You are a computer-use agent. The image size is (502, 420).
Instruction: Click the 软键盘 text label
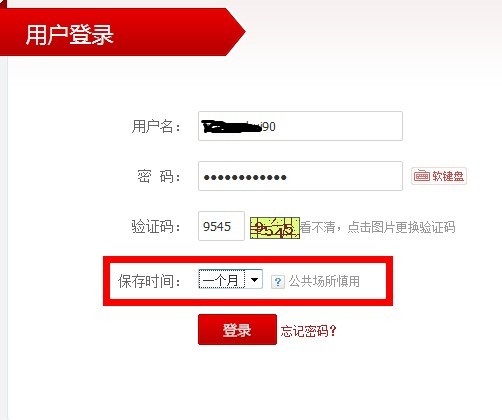point(448,176)
